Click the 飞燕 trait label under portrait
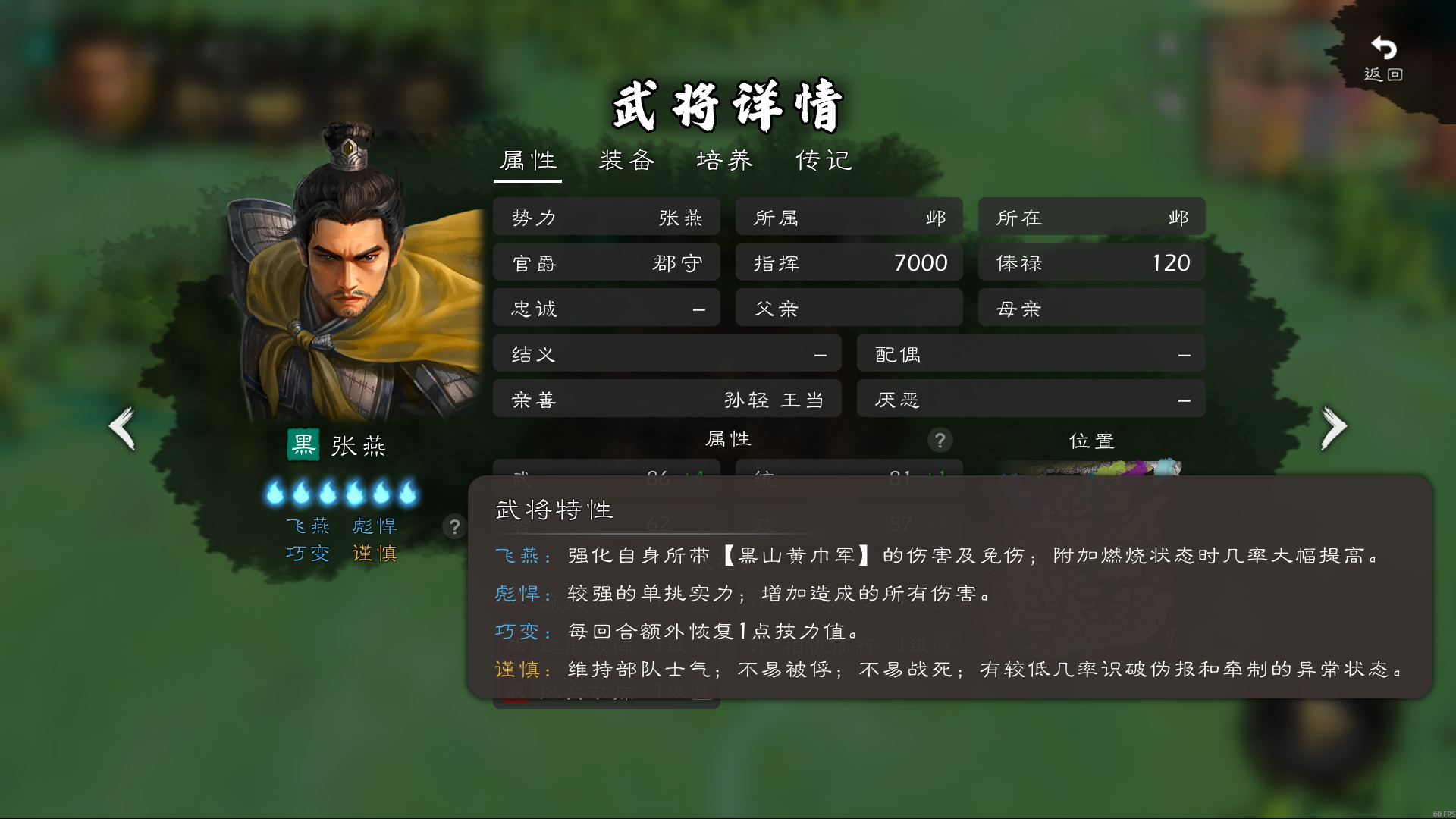This screenshot has width=1456, height=819. pos(308,526)
